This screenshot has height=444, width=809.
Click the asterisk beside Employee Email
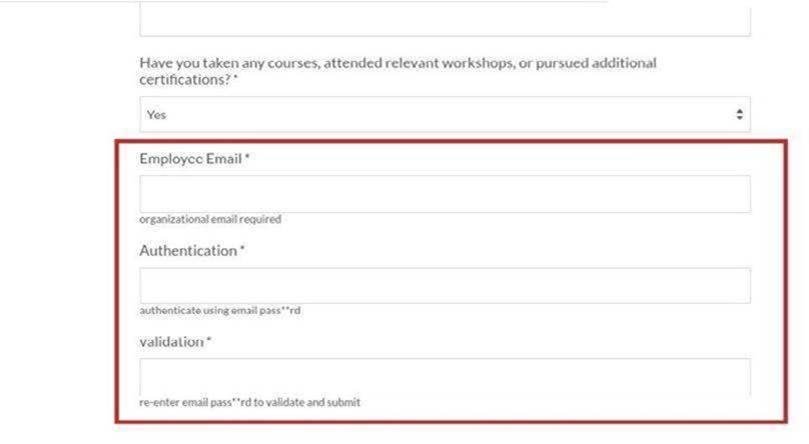[x=247, y=158]
